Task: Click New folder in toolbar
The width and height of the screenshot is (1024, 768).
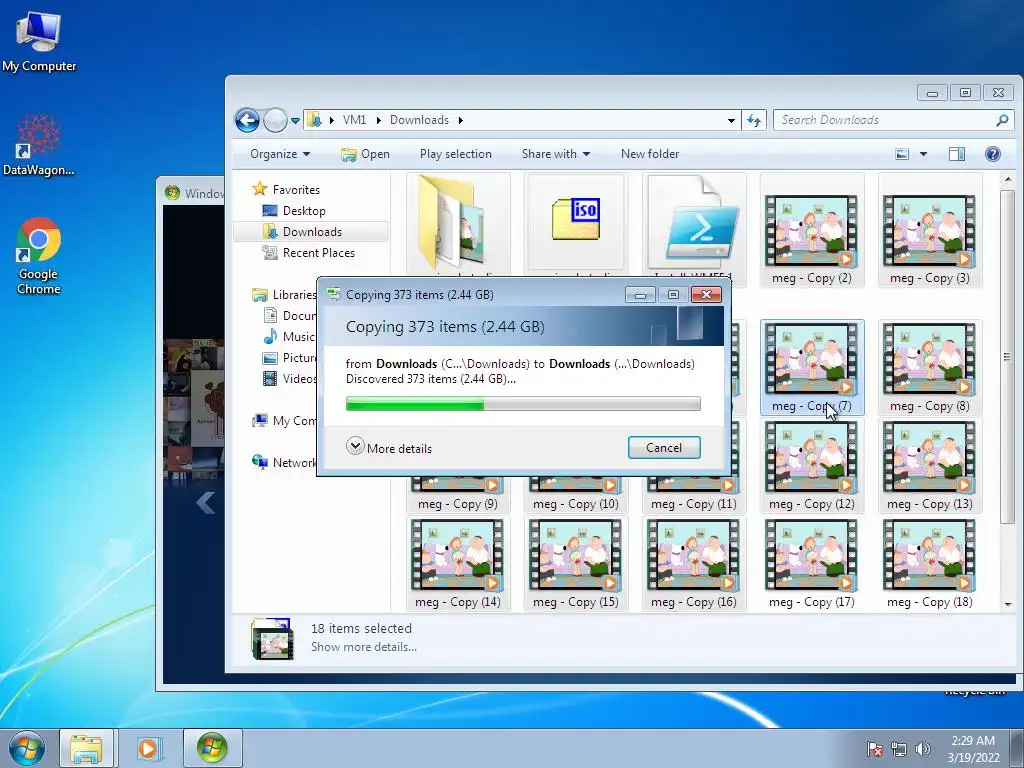Action: 650,154
